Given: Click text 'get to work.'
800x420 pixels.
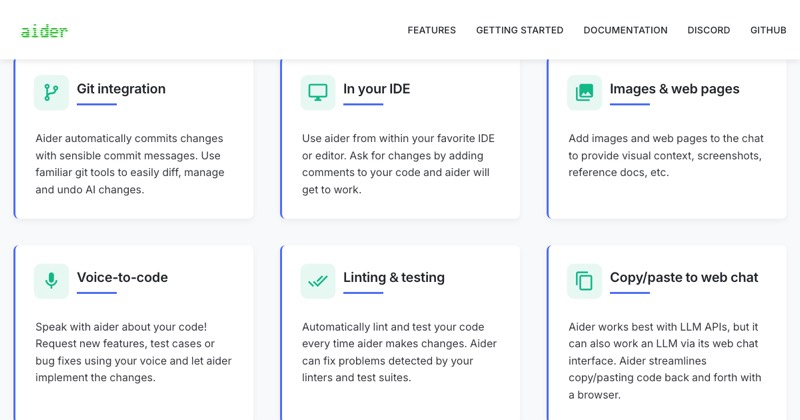Looking at the screenshot, I should tap(332, 189).
